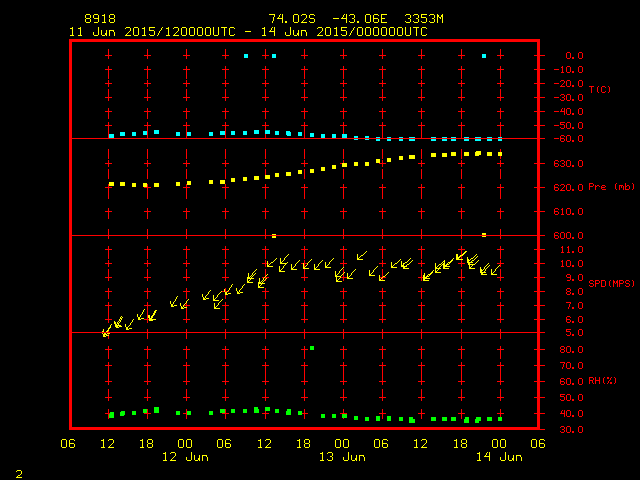
Task: Click the station ID 8918 in header
Action: click(100, 19)
